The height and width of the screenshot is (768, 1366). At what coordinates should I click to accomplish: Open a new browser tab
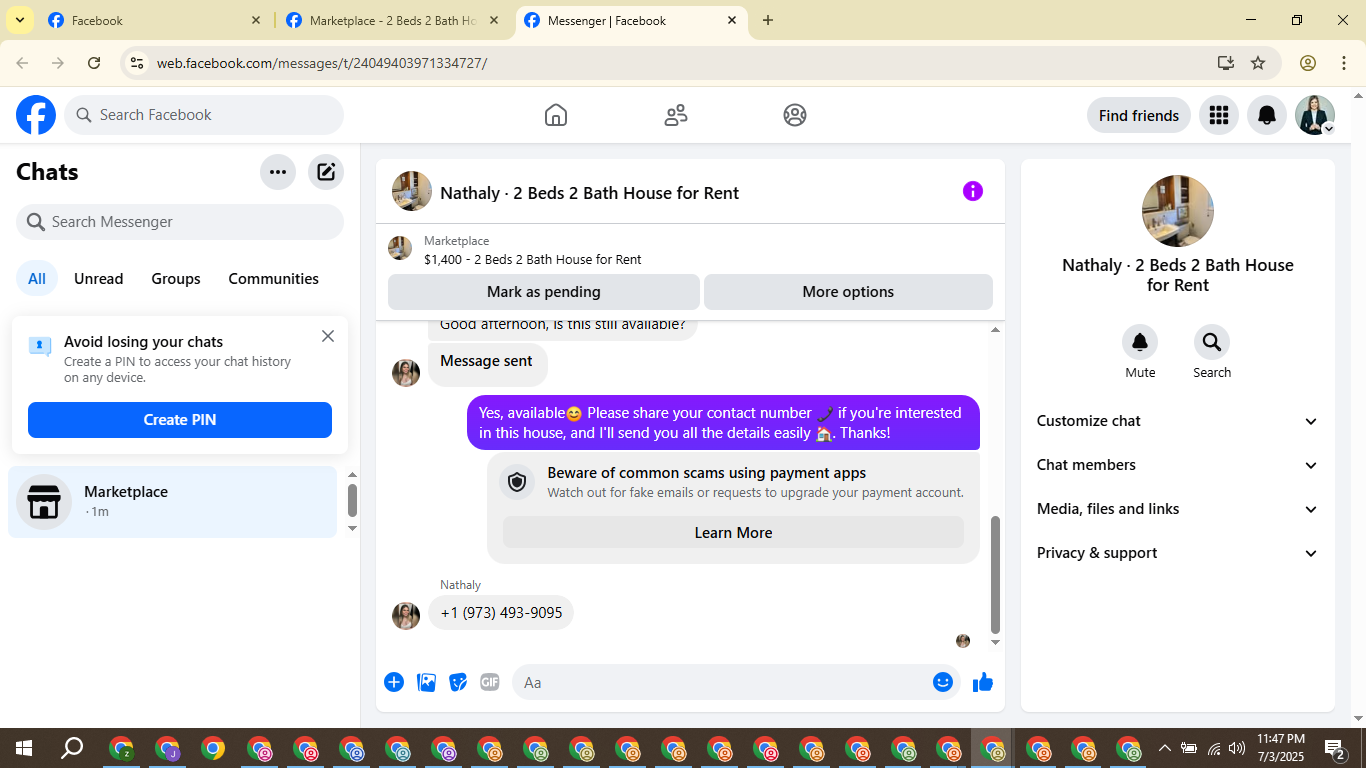[768, 20]
